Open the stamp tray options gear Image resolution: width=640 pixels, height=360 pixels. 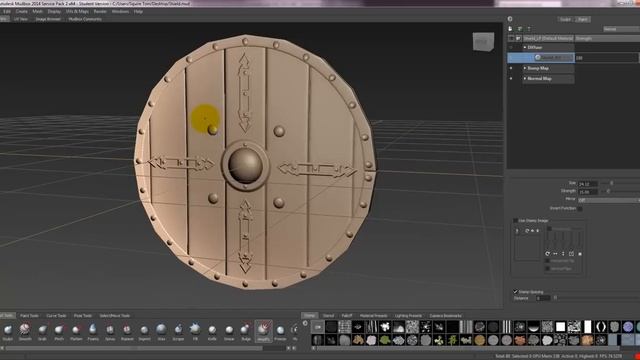[305, 324]
